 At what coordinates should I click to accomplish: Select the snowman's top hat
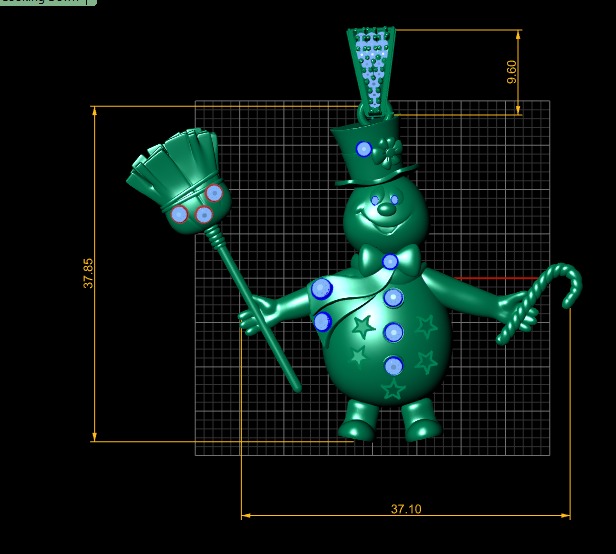tap(373, 153)
